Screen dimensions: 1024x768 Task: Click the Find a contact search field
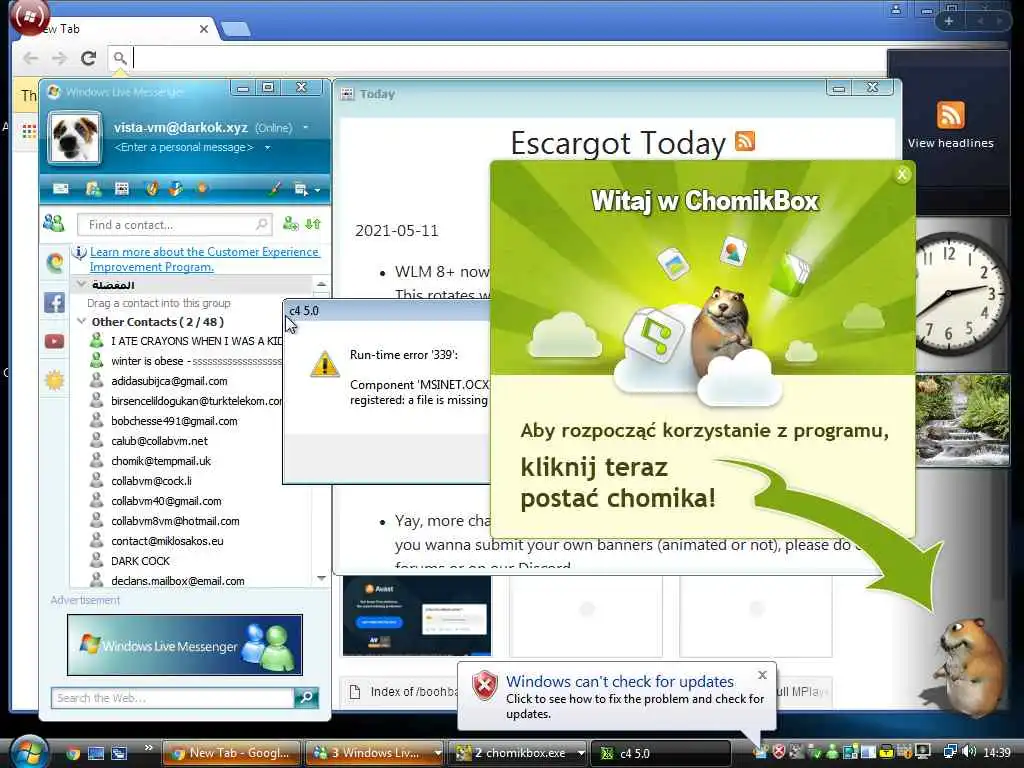coord(174,225)
